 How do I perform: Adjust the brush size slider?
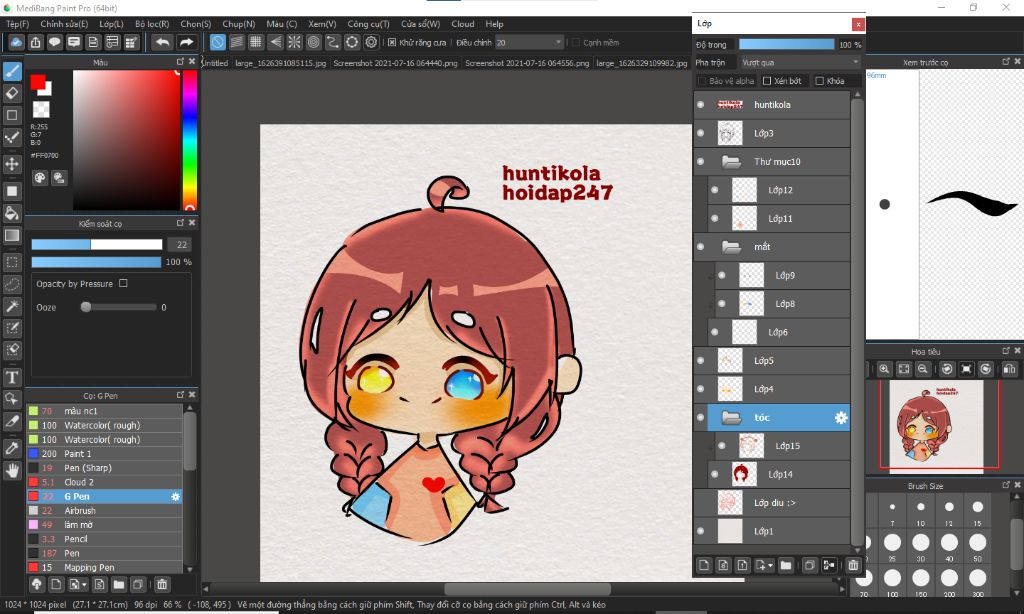click(97, 244)
